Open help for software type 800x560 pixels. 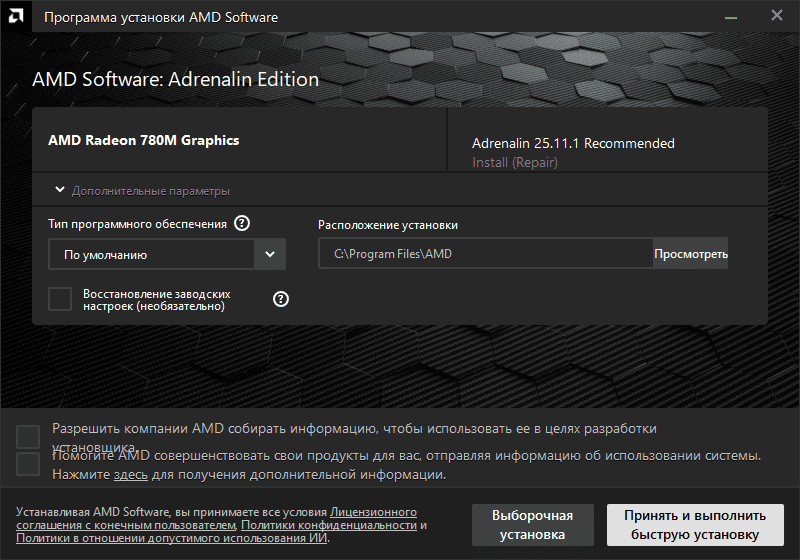(242, 223)
